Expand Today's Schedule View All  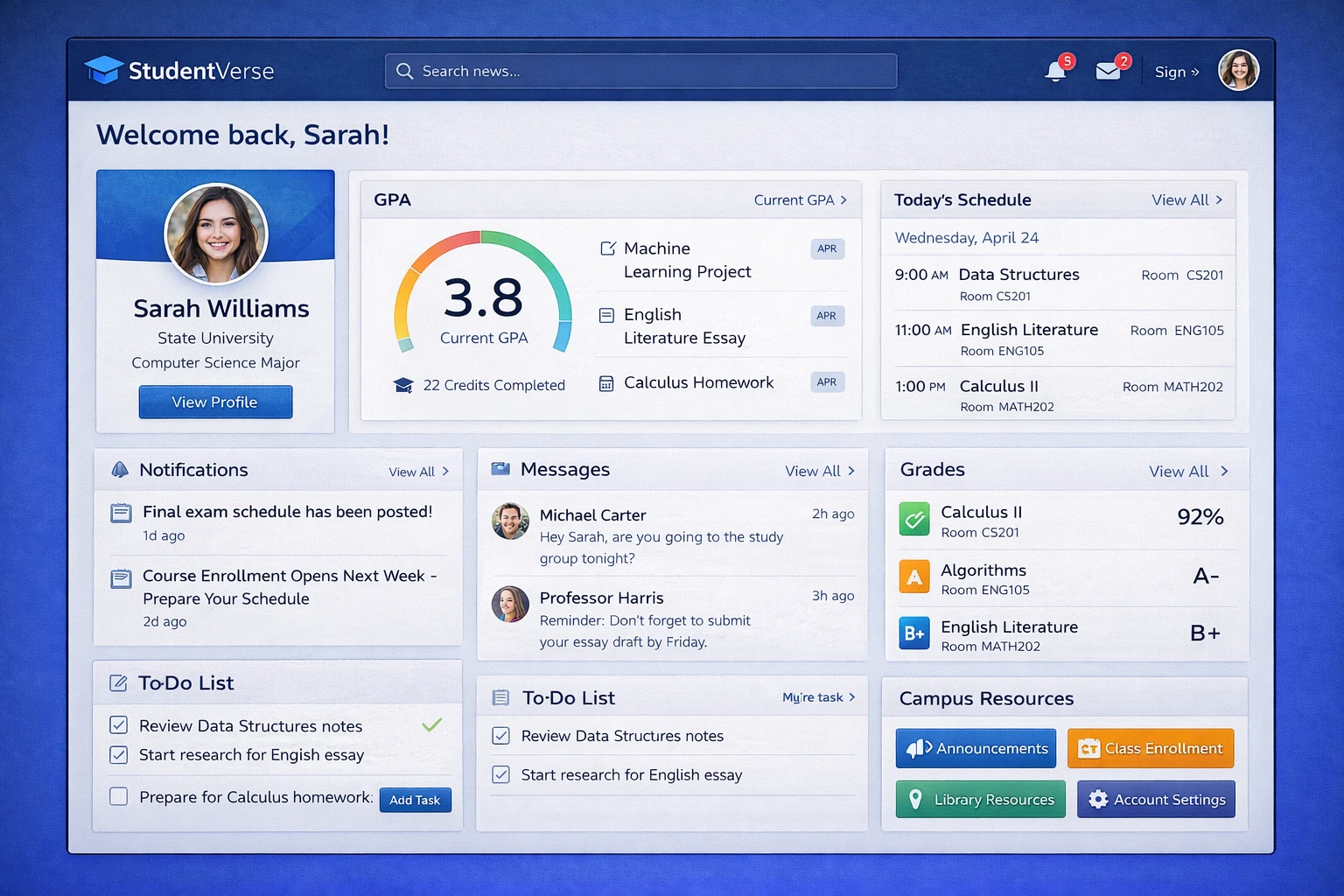pos(1186,199)
